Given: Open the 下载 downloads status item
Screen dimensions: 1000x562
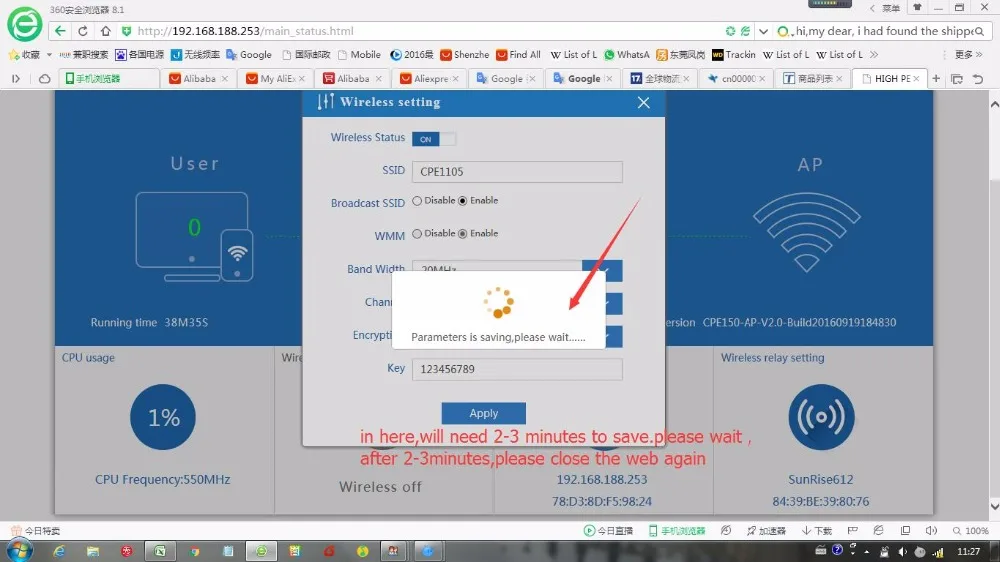Looking at the screenshot, I should [817, 531].
